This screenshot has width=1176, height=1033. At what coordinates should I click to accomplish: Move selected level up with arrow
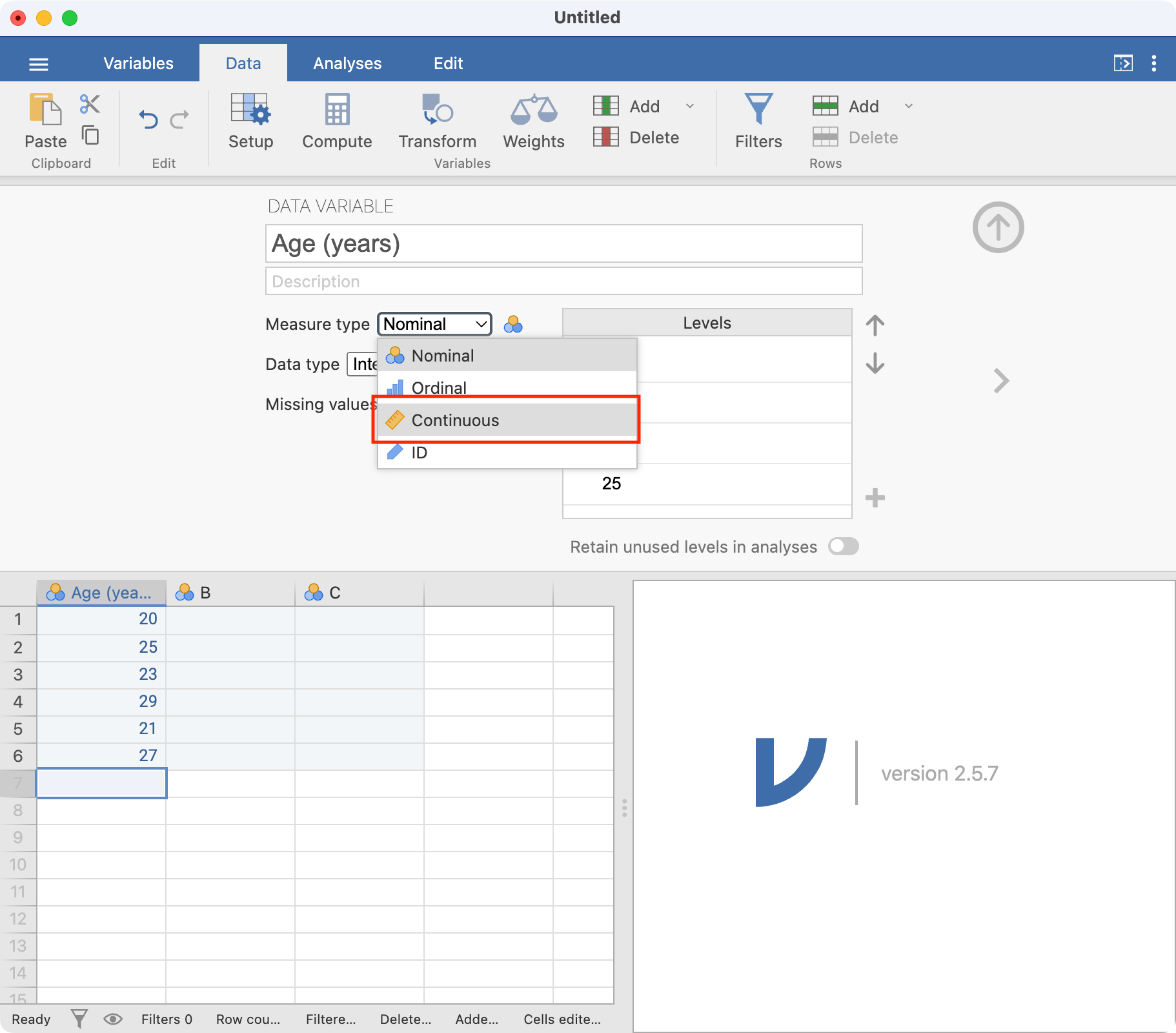(875, 325)
